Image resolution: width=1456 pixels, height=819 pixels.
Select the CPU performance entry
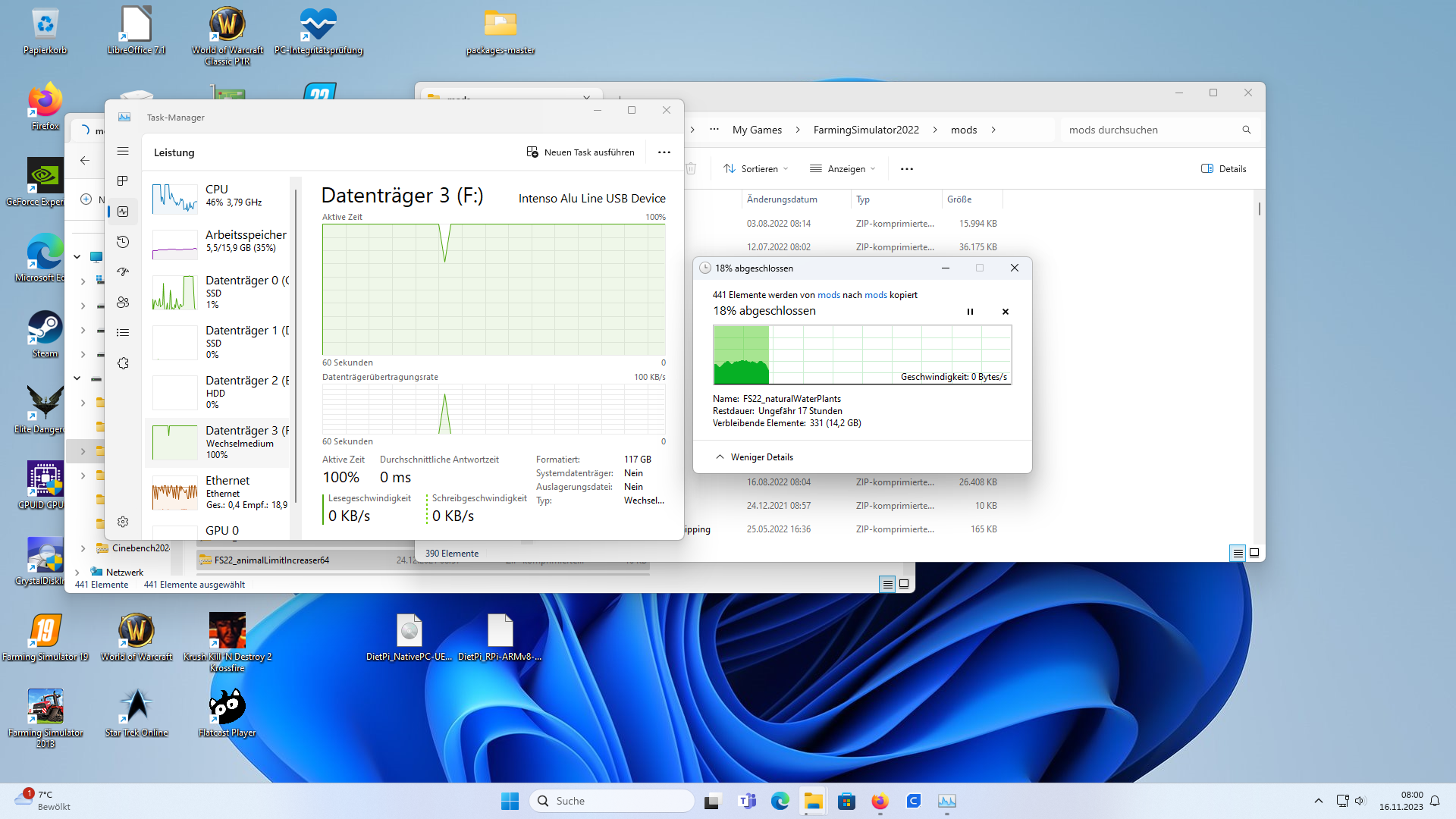pyautogui.click(x=220, y=196)
